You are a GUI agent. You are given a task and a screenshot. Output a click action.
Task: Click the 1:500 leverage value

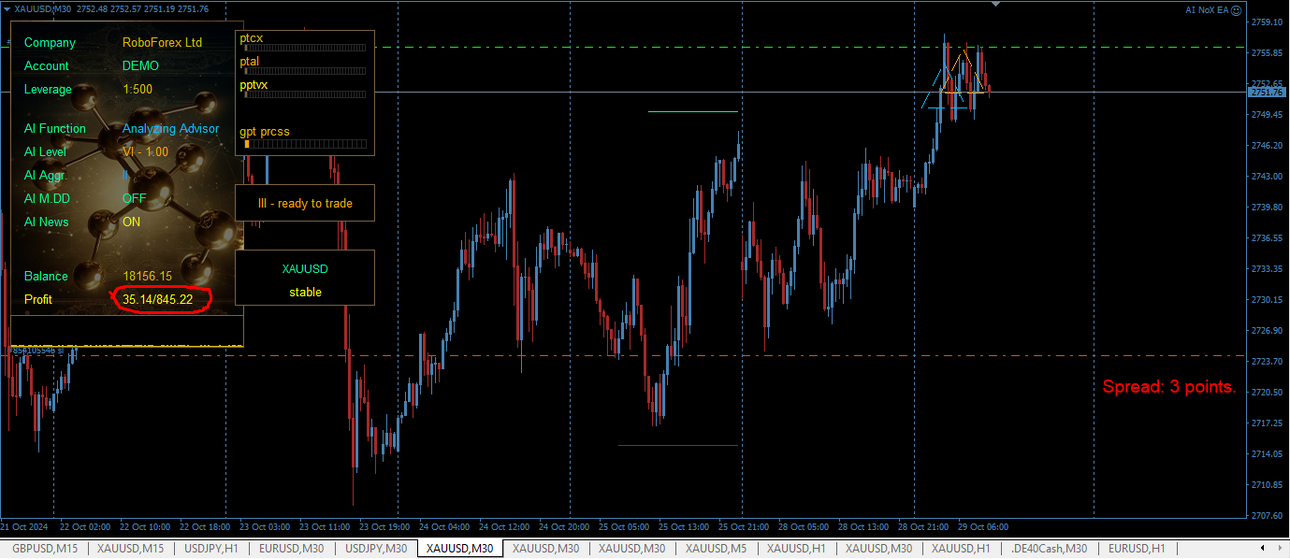(138, 89)
